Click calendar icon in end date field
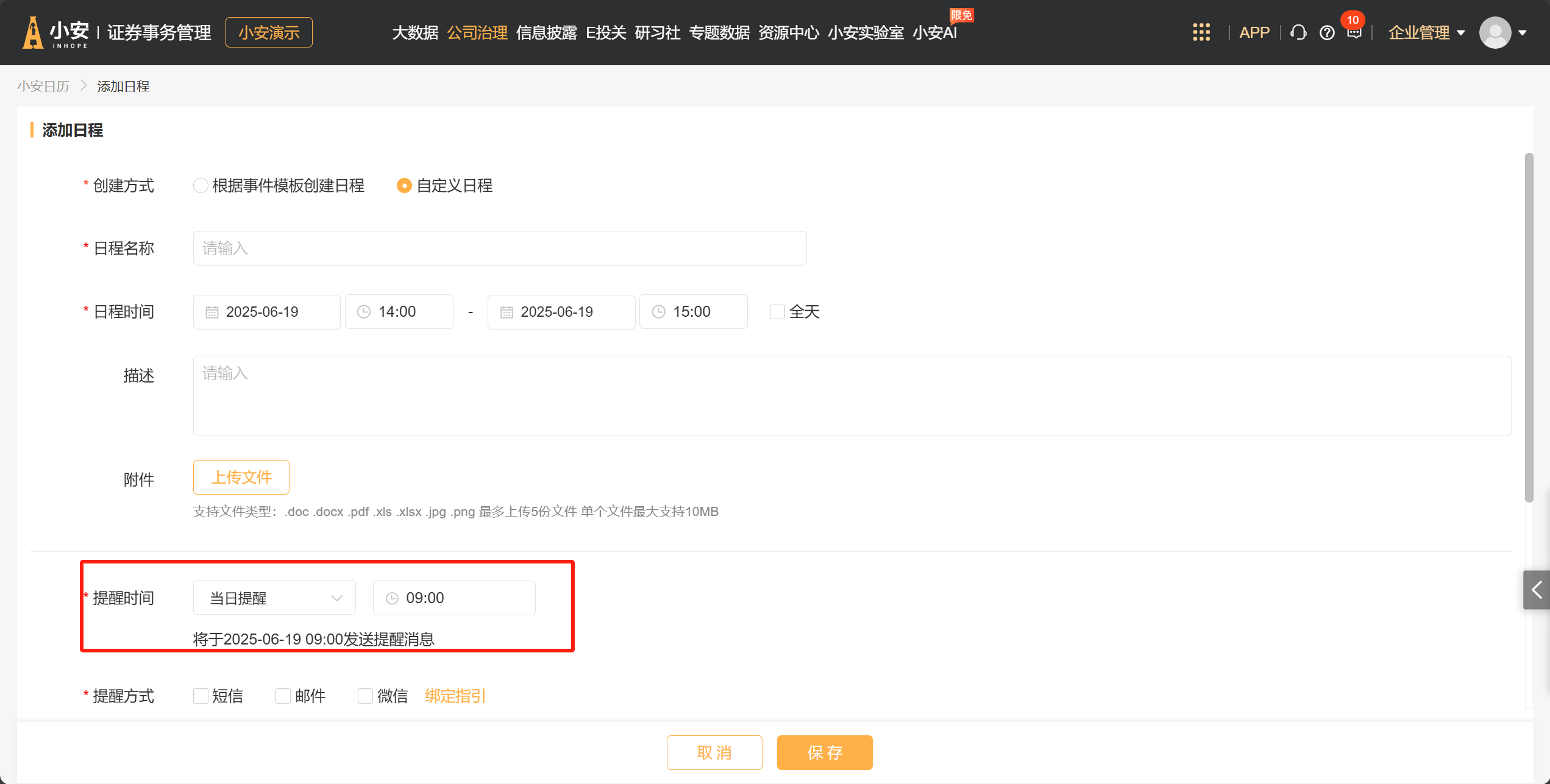The width and height of the screenshot is (1550, 784). [507, 312]
